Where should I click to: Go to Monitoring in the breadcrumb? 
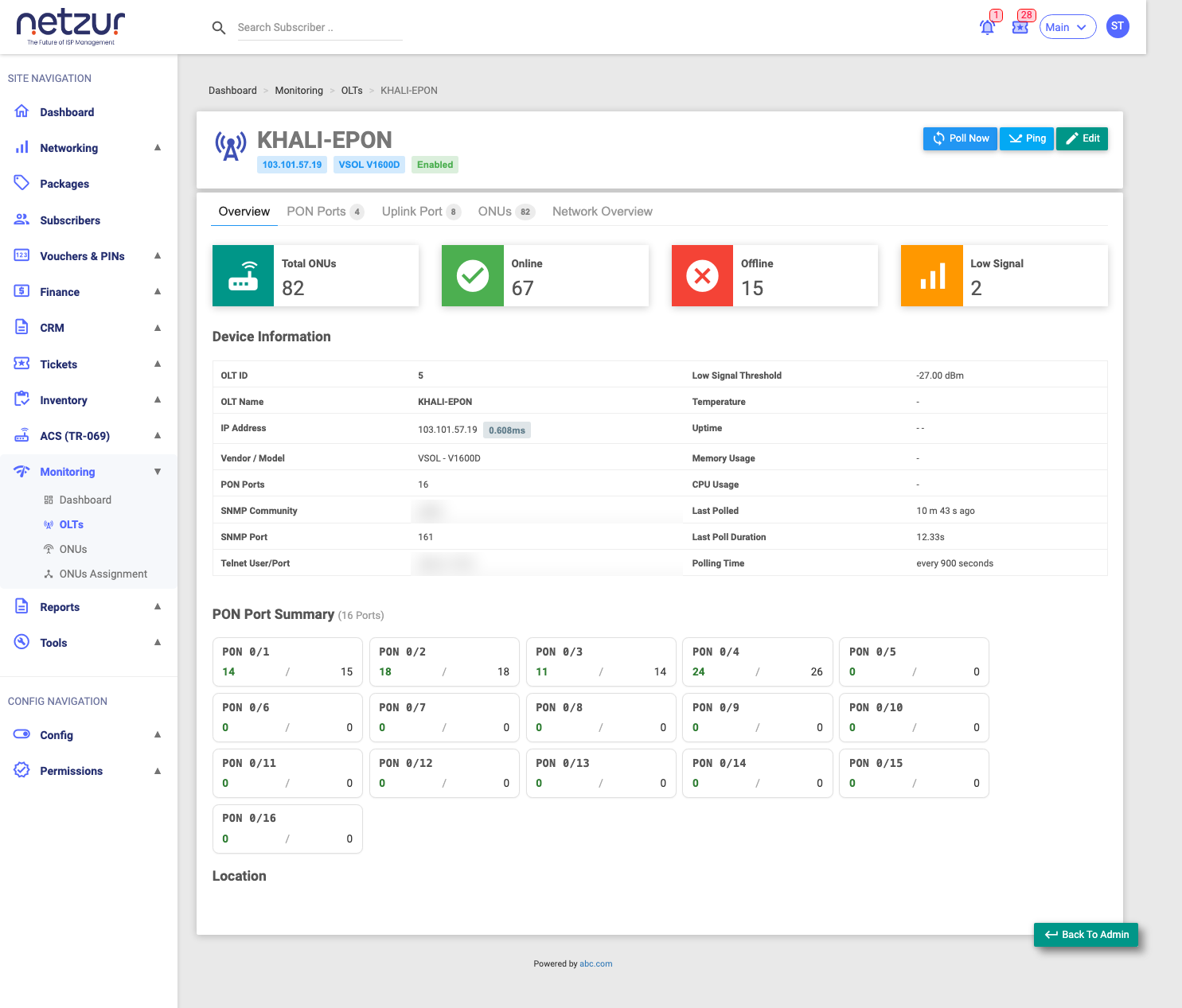(299, 91)
